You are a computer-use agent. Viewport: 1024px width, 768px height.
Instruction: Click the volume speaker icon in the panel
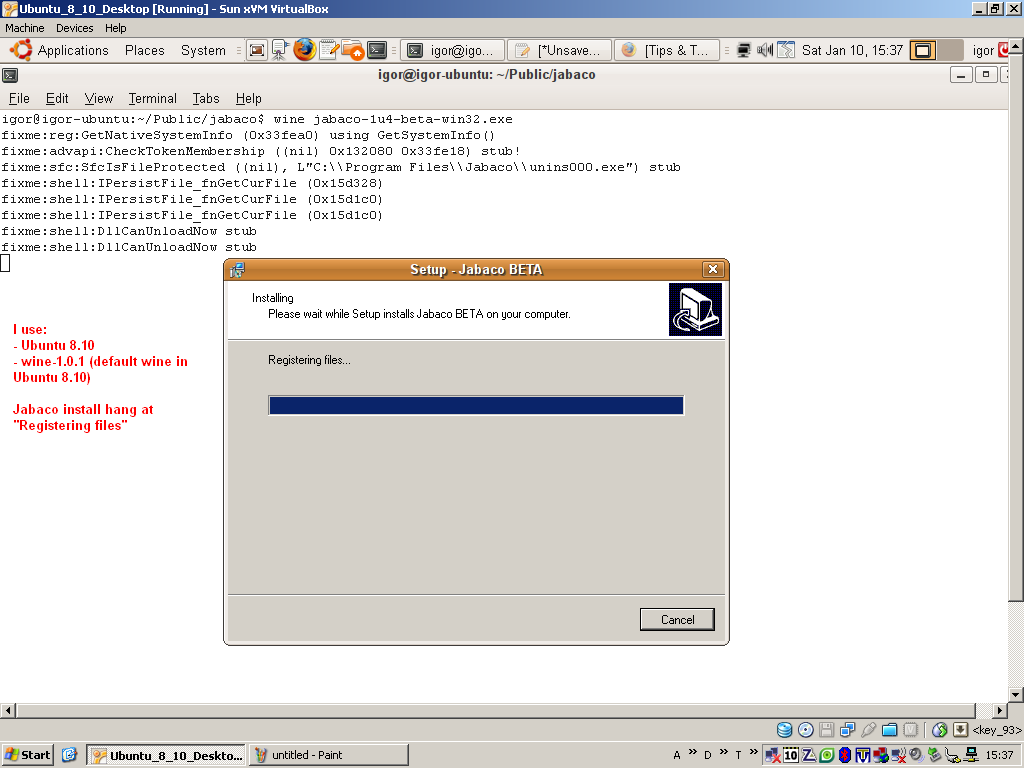click(x=765, y=50)
